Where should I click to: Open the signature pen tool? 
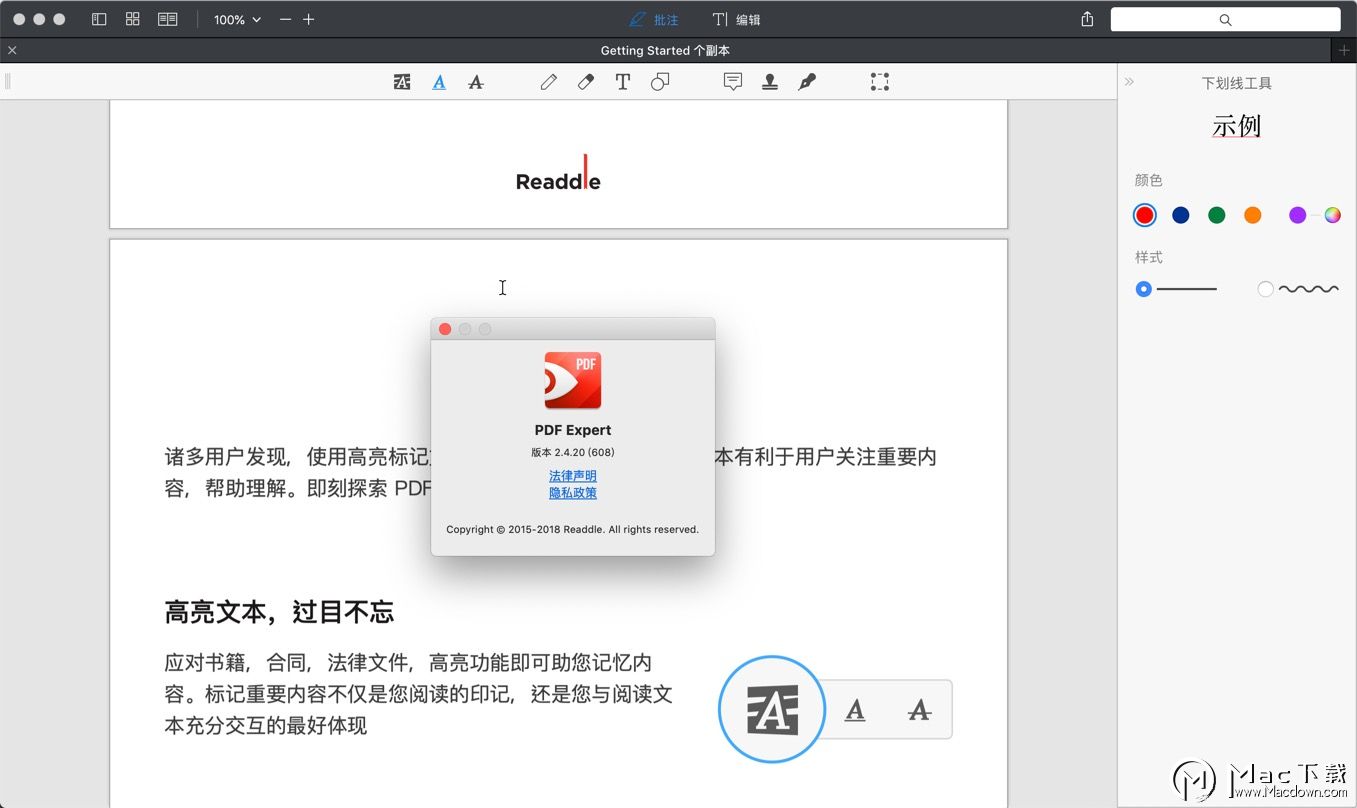(x=807, y=82)
